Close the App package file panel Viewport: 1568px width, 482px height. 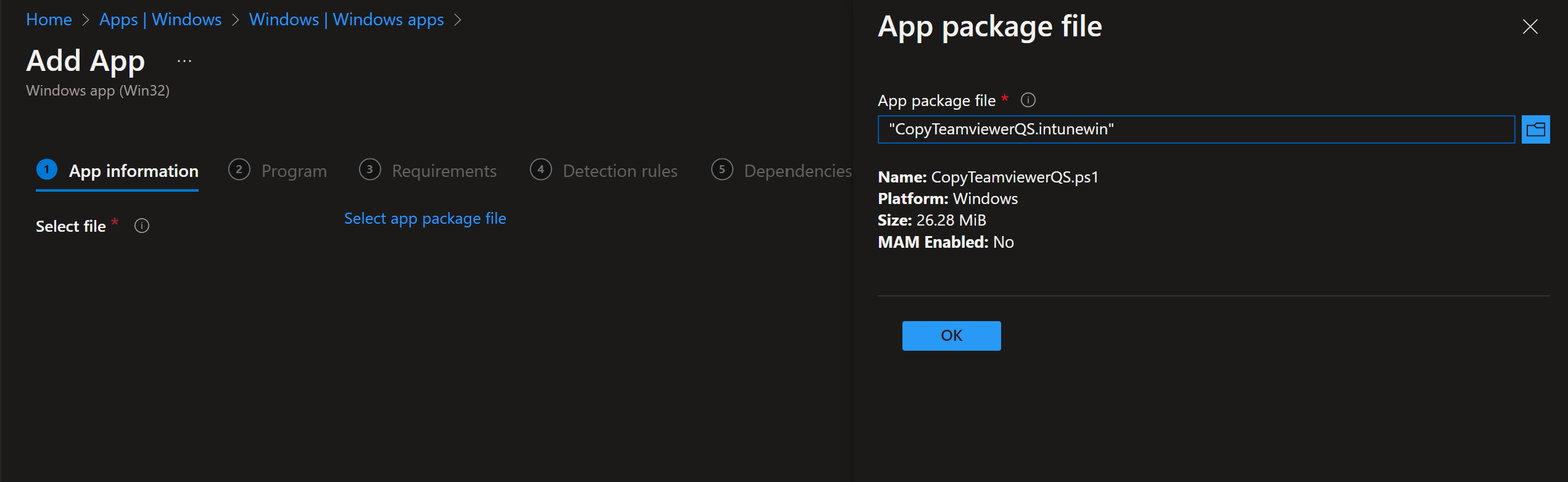tap(1530, 27)
